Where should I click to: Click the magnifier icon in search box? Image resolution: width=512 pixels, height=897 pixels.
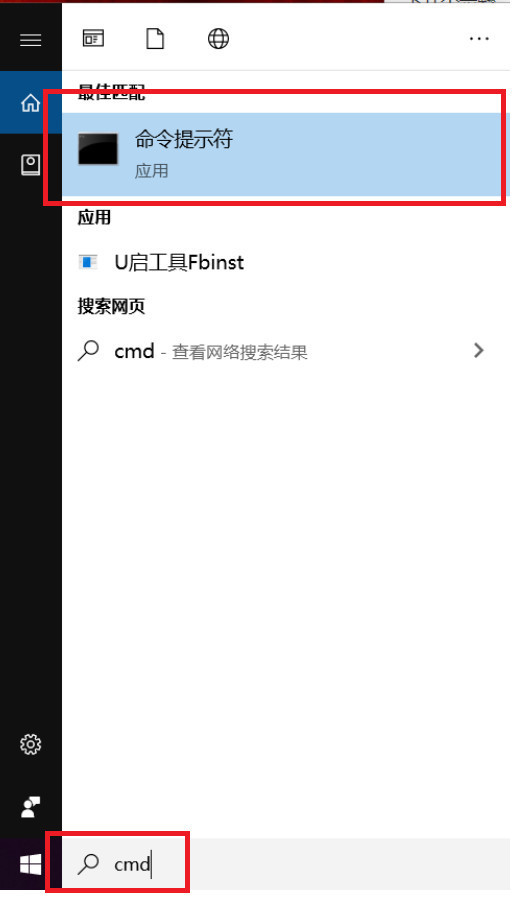(x=88, y=864)
